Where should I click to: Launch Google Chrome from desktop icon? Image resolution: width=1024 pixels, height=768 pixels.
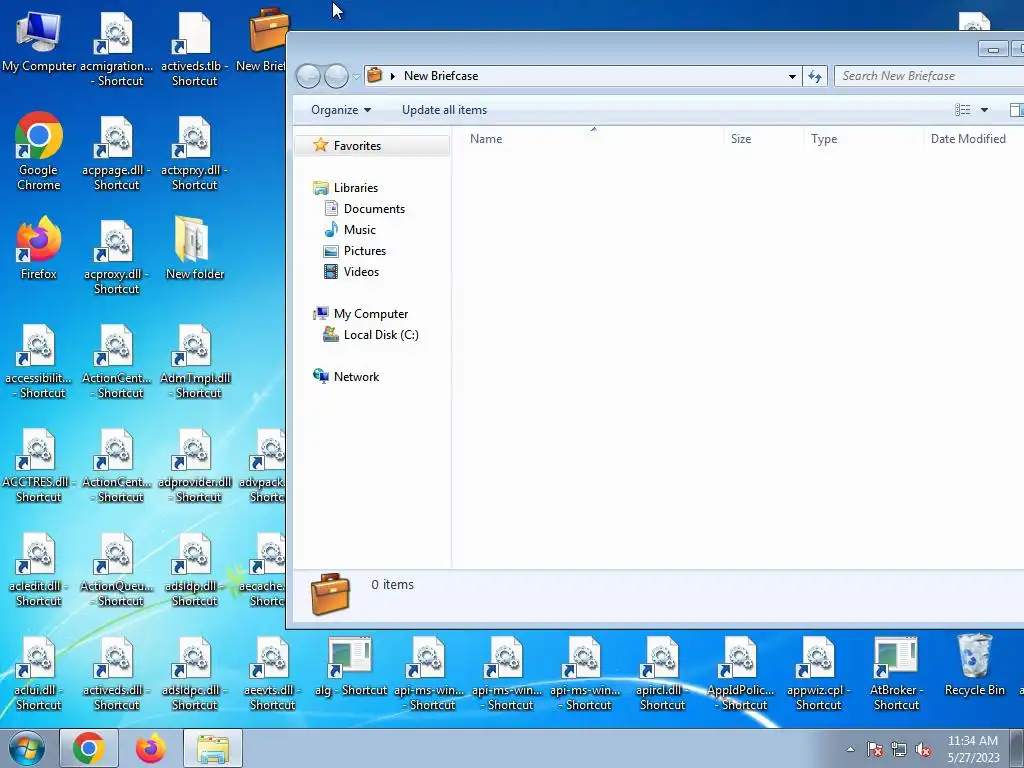(39, 152)
